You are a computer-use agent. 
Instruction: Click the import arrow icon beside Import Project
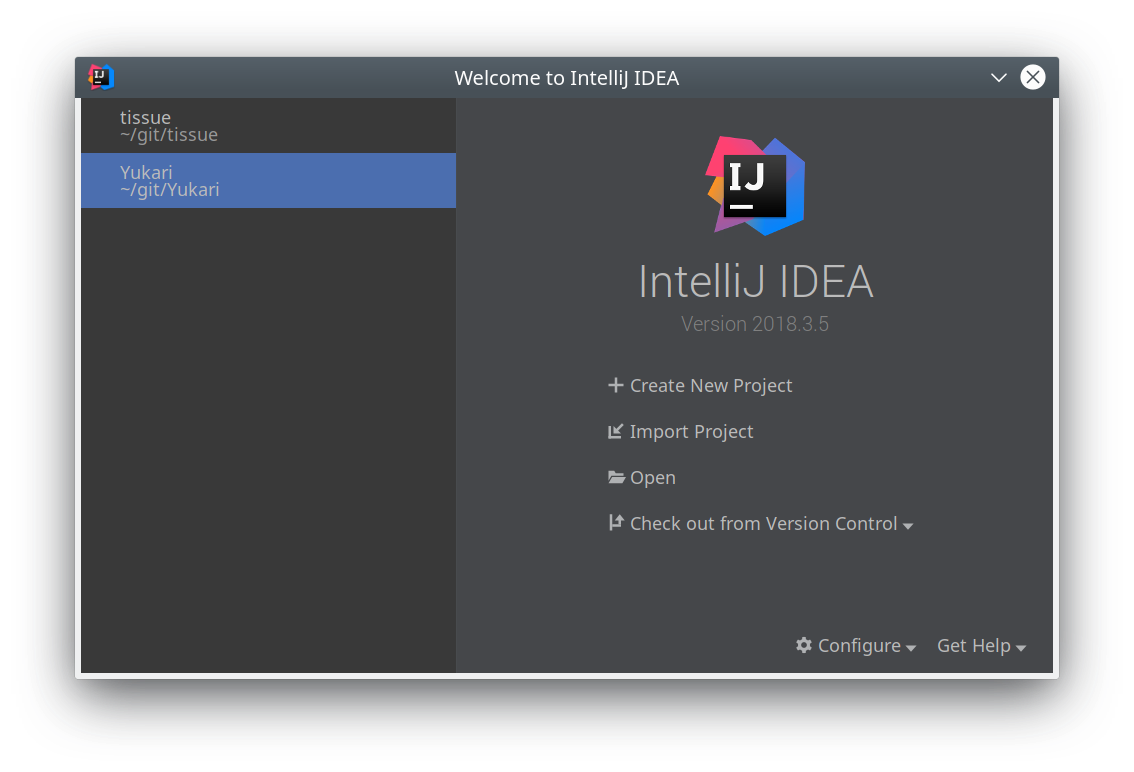tap(616, 432)
